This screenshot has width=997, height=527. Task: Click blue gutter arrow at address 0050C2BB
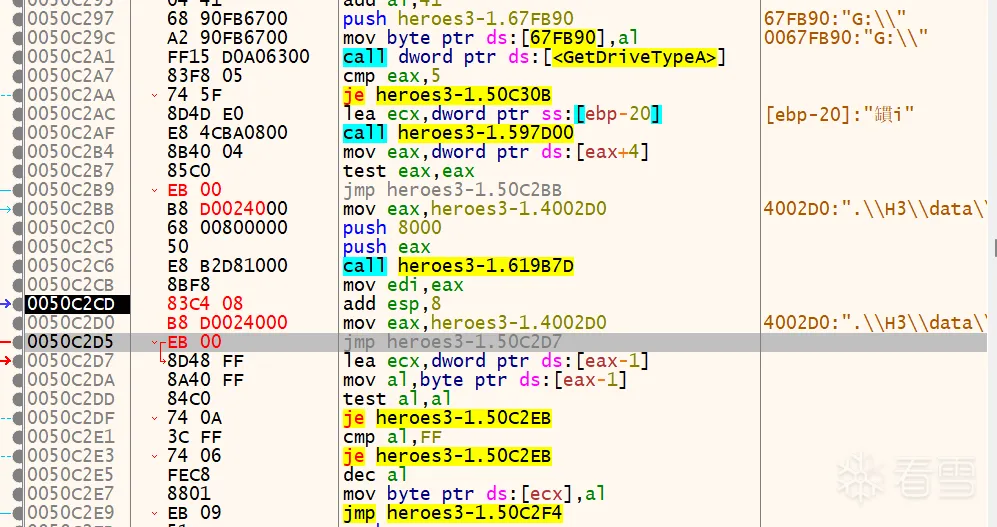point(9,209)
